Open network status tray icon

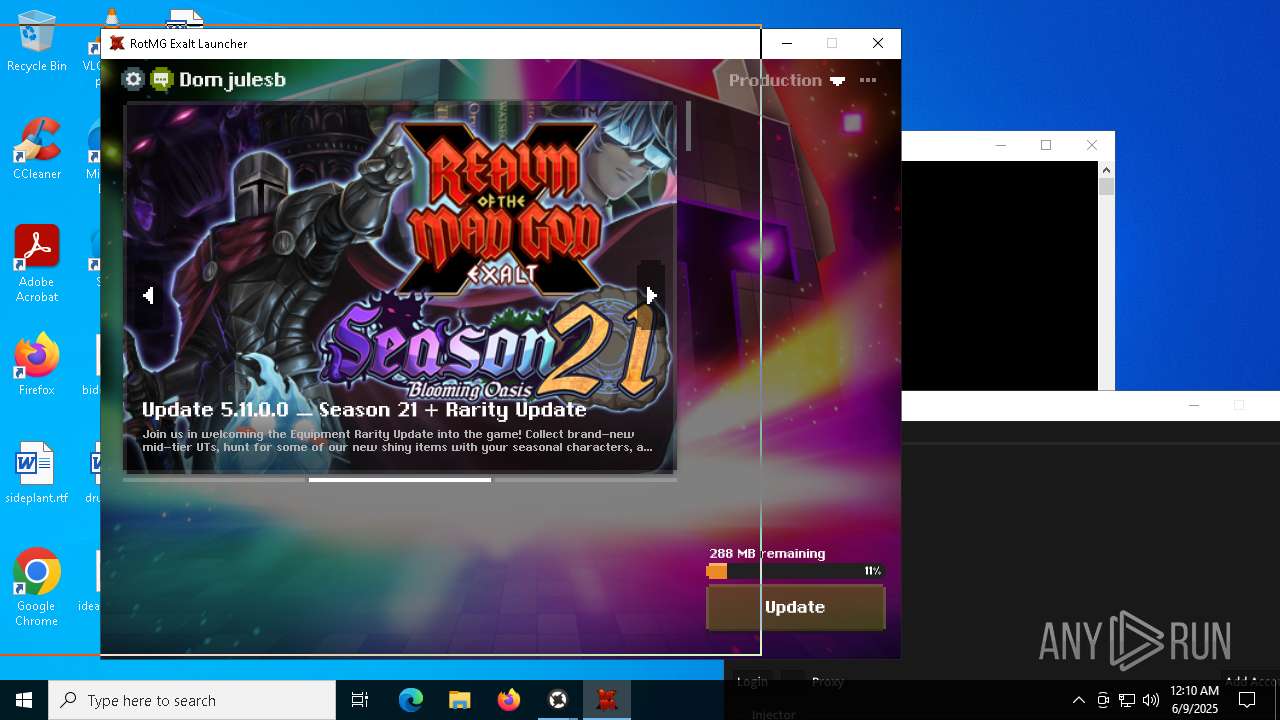pos(1127,700)
